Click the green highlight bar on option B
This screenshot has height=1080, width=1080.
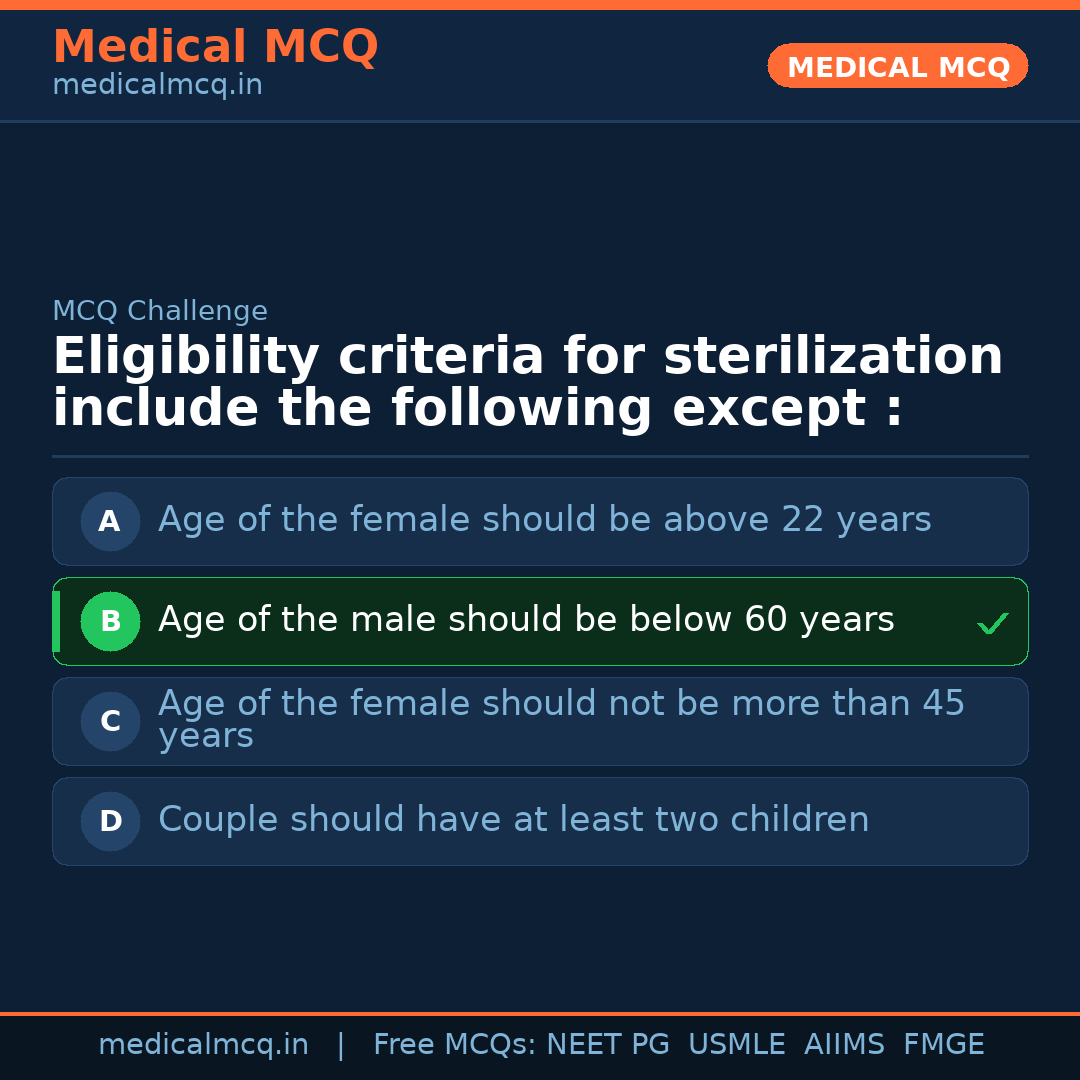[56, 621]
